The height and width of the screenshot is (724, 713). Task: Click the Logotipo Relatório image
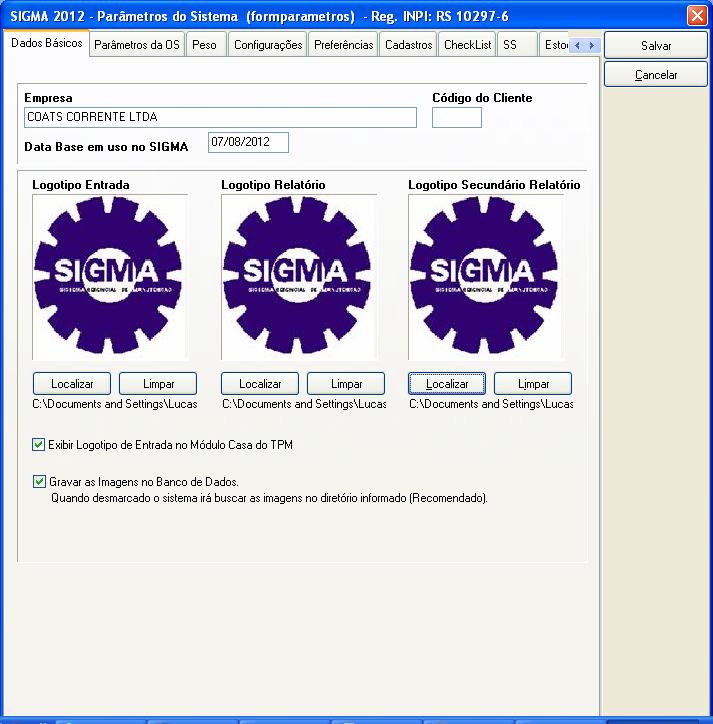pyautogui.click(x=299, y=277)
